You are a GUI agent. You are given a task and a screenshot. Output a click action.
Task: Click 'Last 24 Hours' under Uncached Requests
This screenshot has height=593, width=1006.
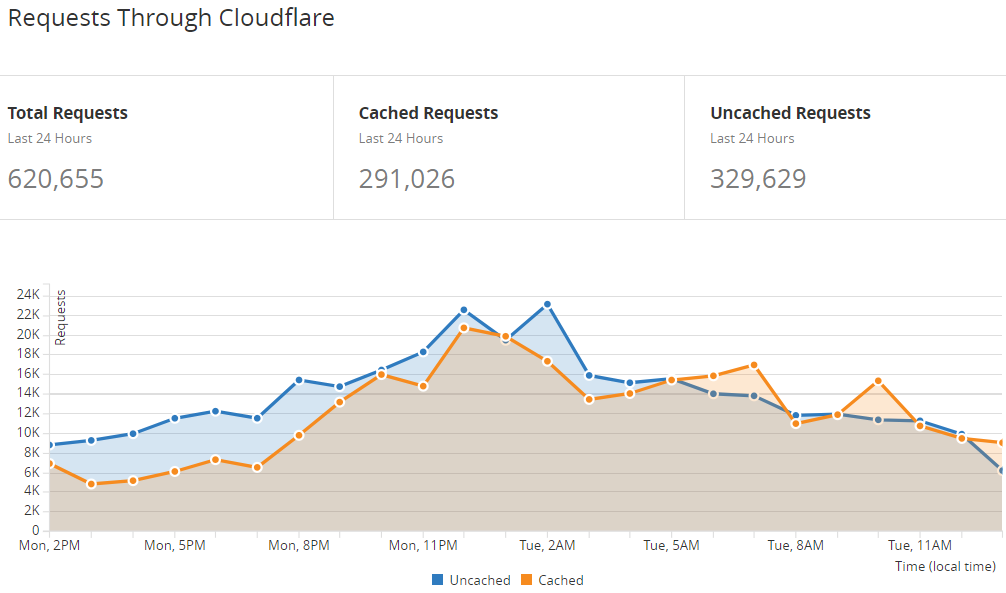click(x=752, y=139)
